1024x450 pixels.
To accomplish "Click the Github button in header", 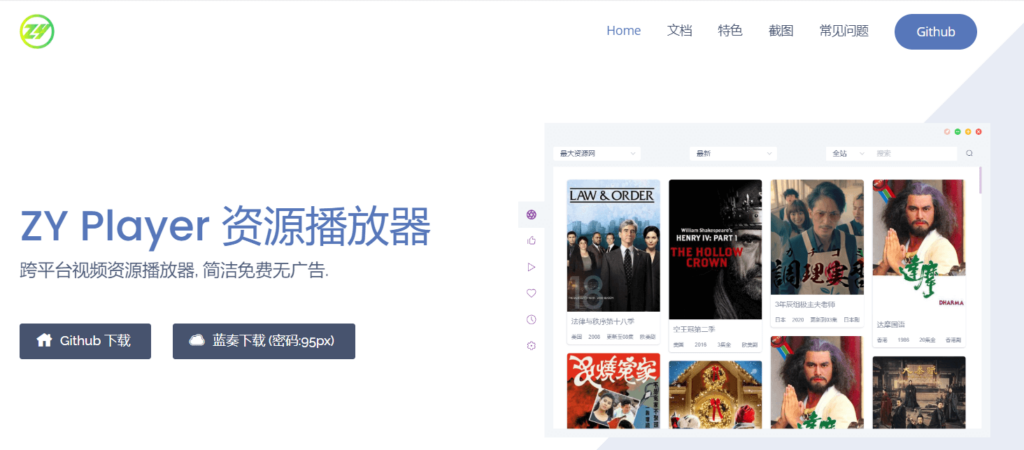I will tap(935, 32).
